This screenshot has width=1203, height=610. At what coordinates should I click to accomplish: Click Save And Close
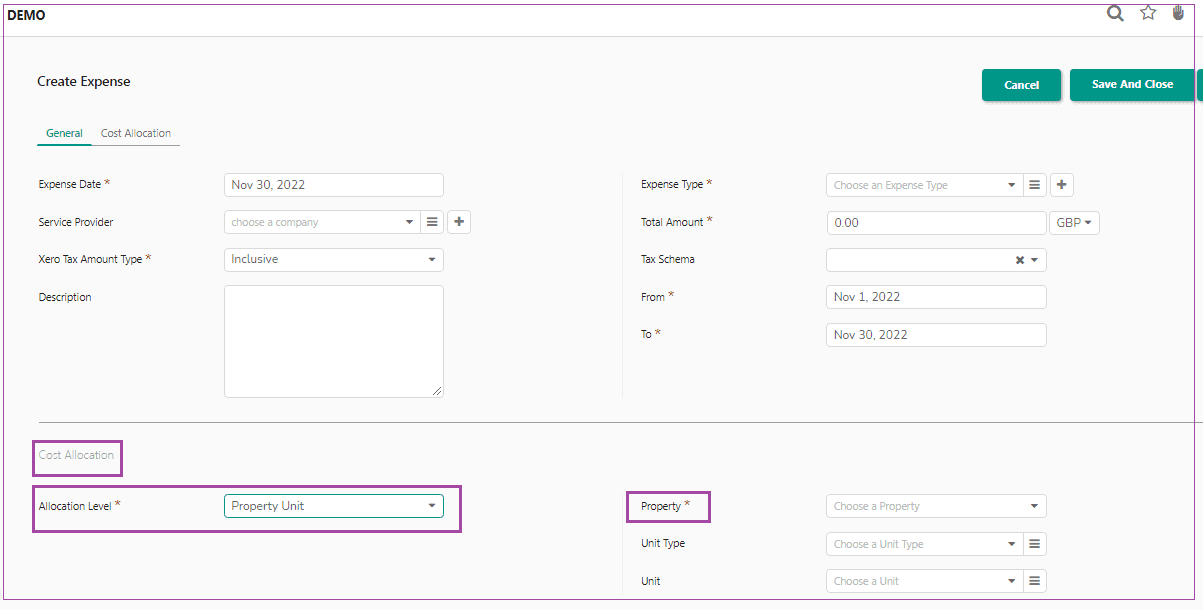point(1132,85)
